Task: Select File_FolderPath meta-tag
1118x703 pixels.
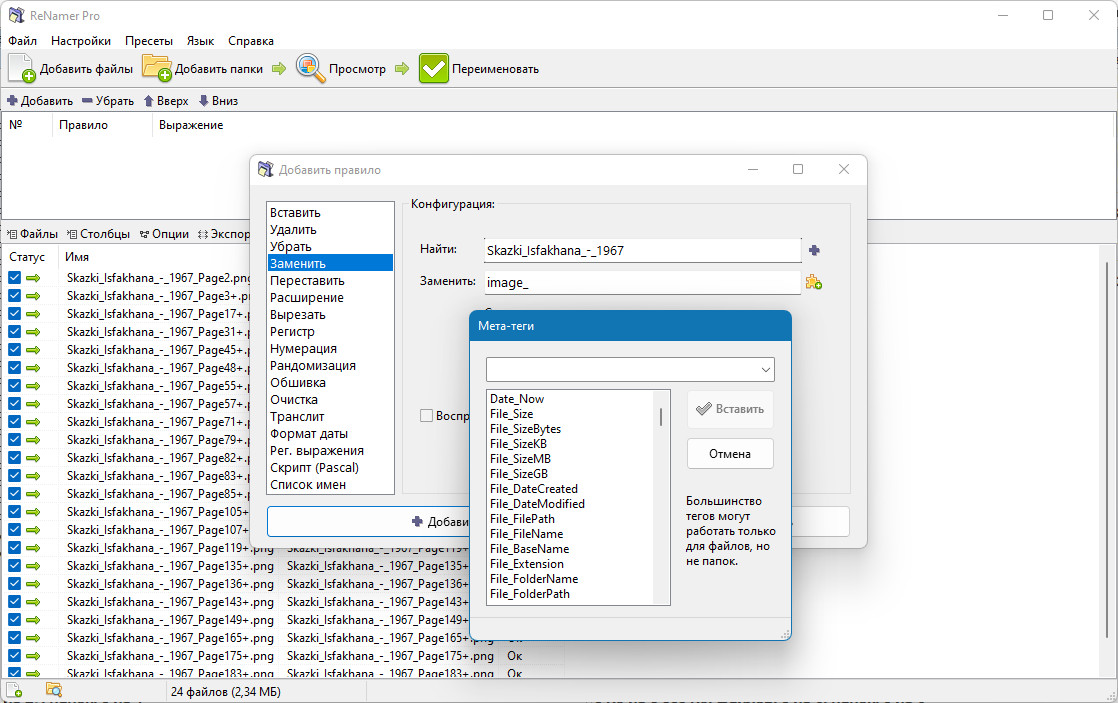Action: [x=530, y=593]
